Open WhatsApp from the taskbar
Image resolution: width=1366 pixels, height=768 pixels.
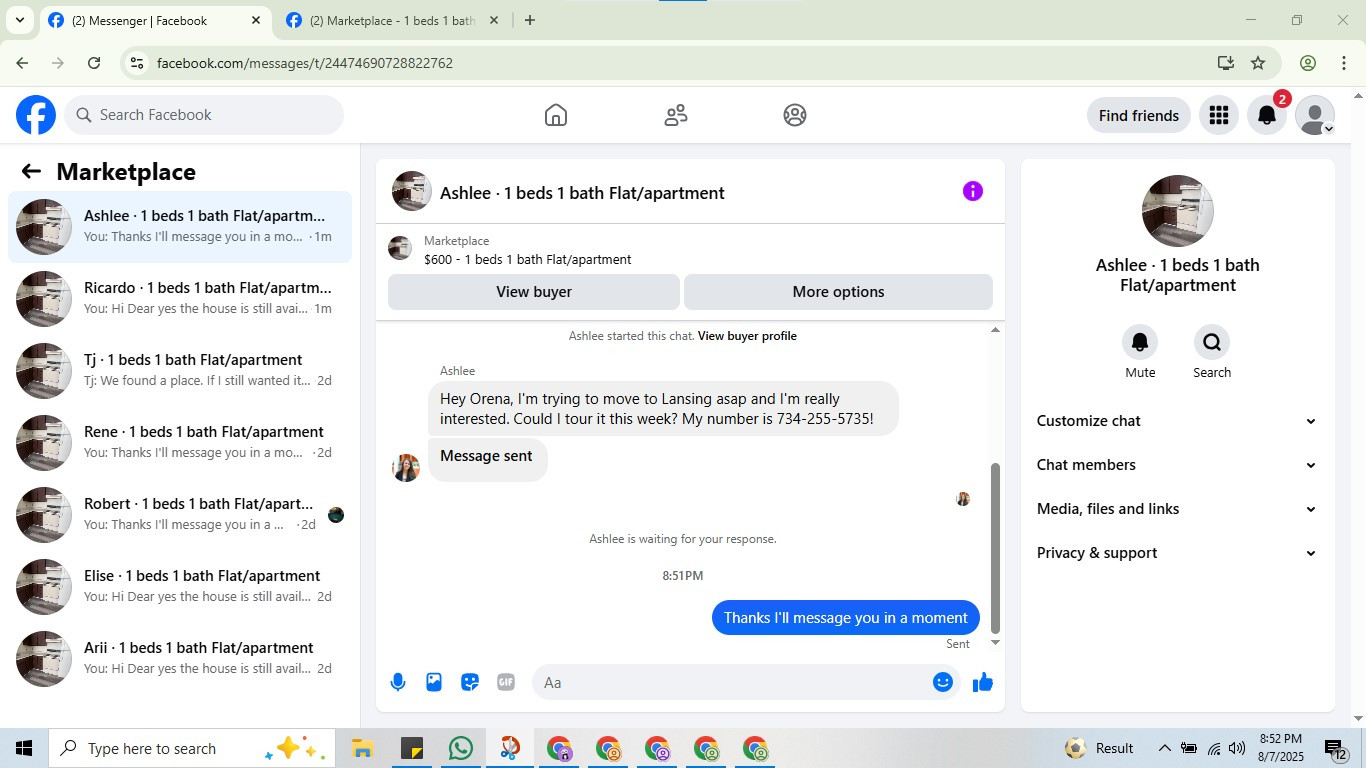(461, 748)
